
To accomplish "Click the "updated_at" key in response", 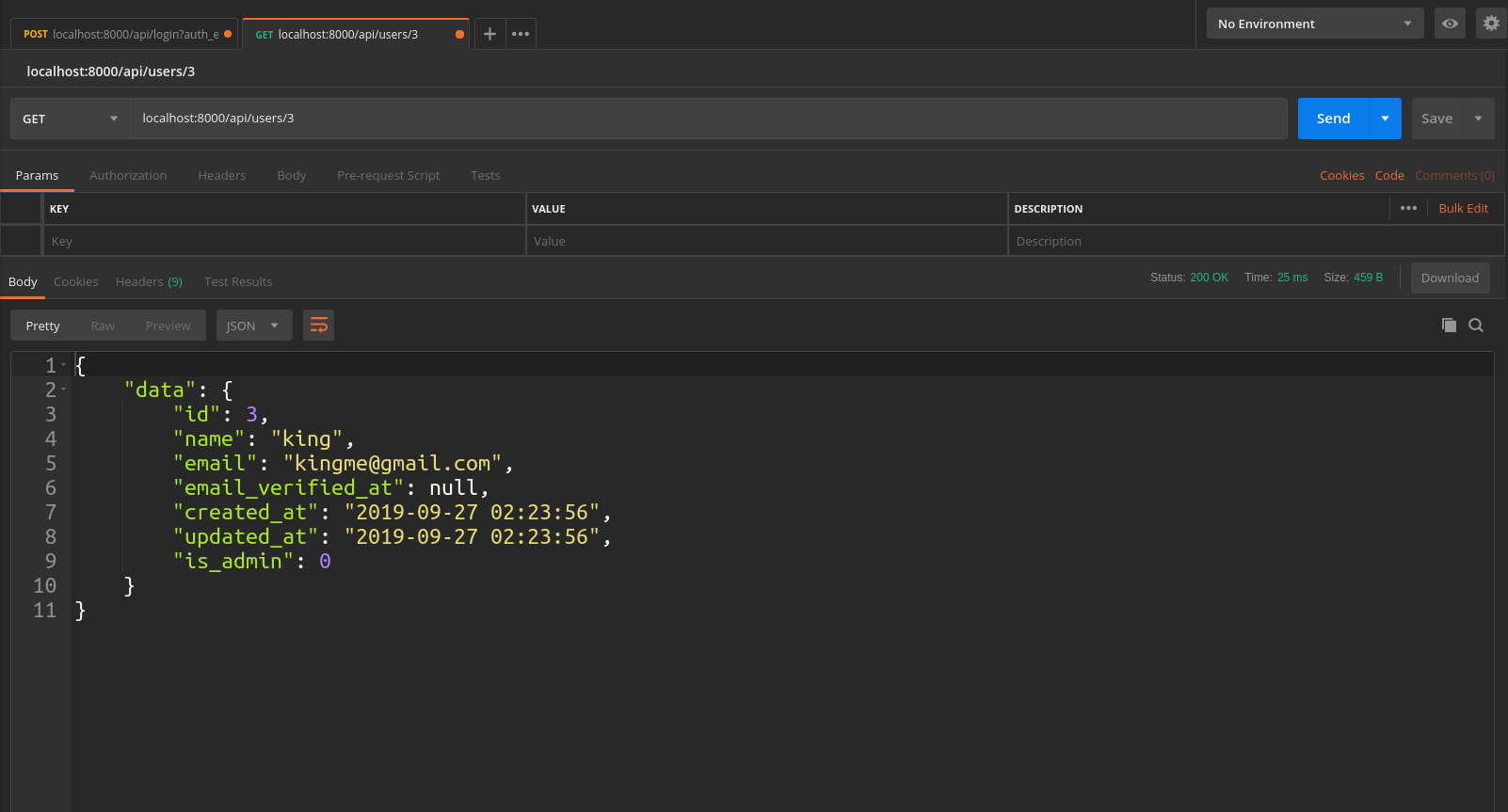I will [x=246, y=536].
